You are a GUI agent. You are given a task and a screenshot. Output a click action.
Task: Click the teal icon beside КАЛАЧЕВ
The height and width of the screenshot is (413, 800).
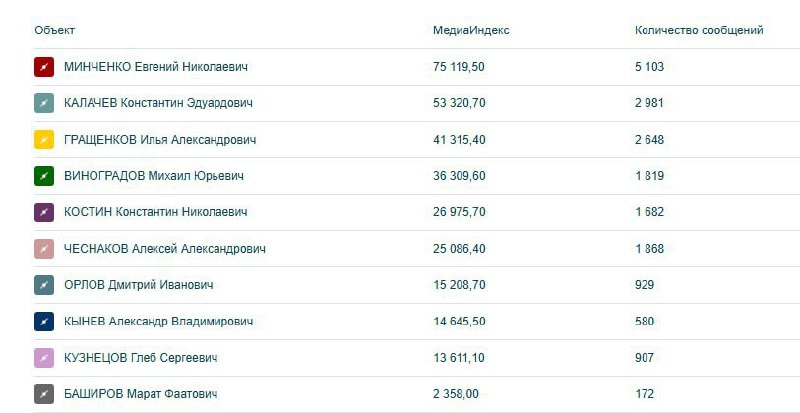tap(44, 103)
